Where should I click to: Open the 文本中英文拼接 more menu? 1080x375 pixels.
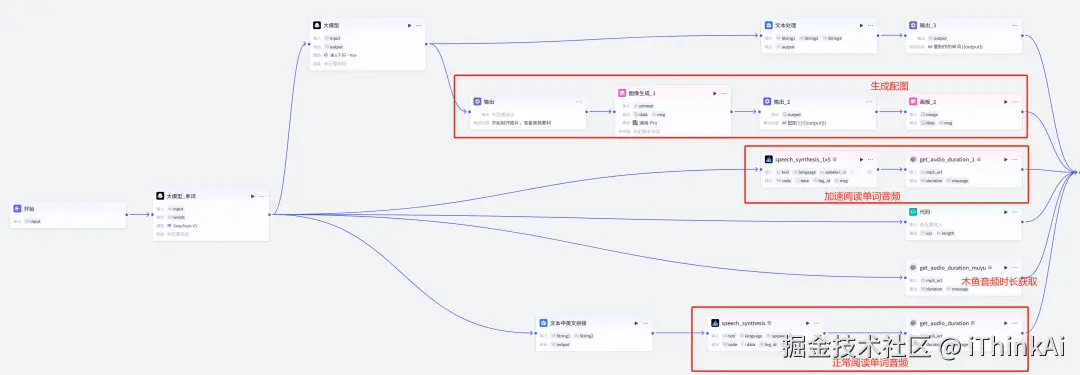645,323
